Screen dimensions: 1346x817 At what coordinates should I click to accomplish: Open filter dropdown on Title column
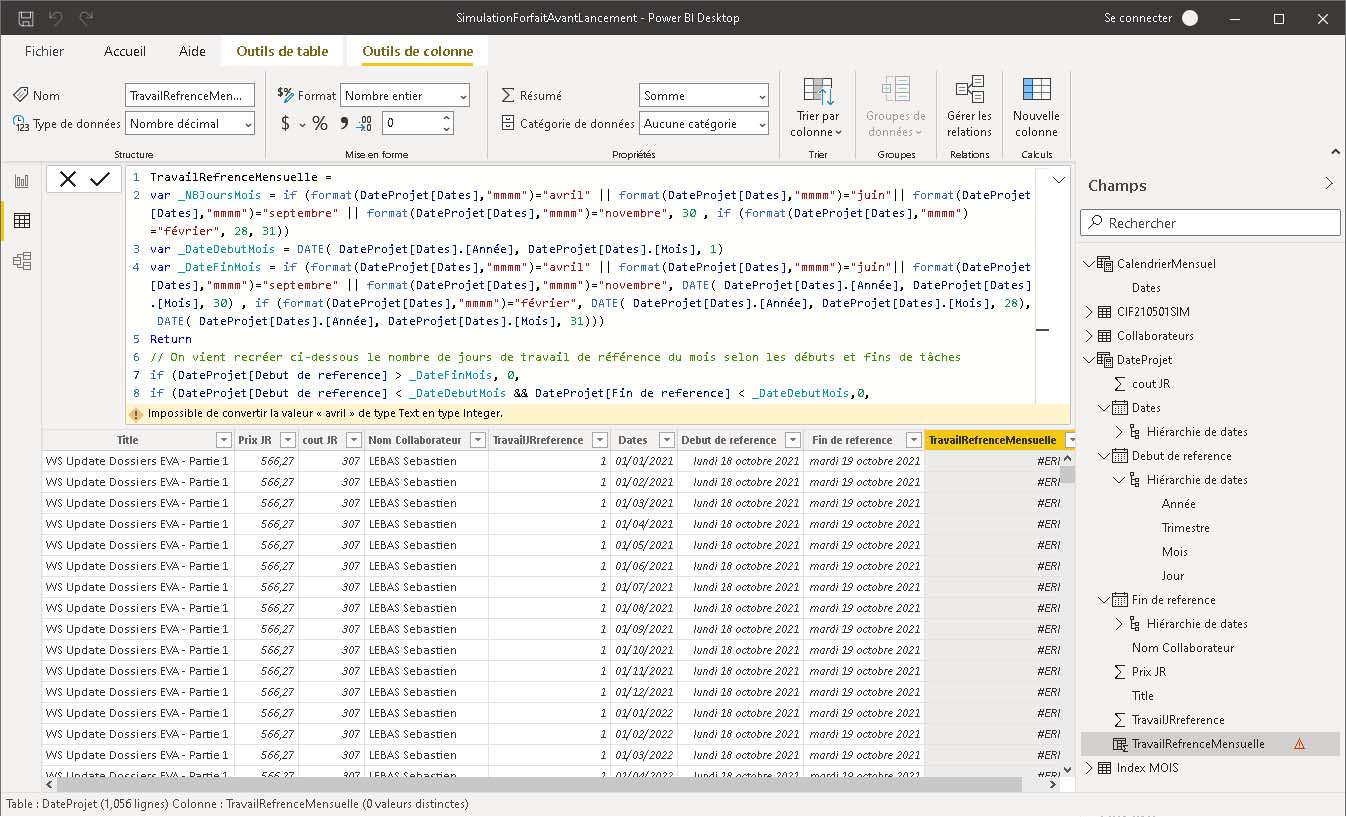223,440
